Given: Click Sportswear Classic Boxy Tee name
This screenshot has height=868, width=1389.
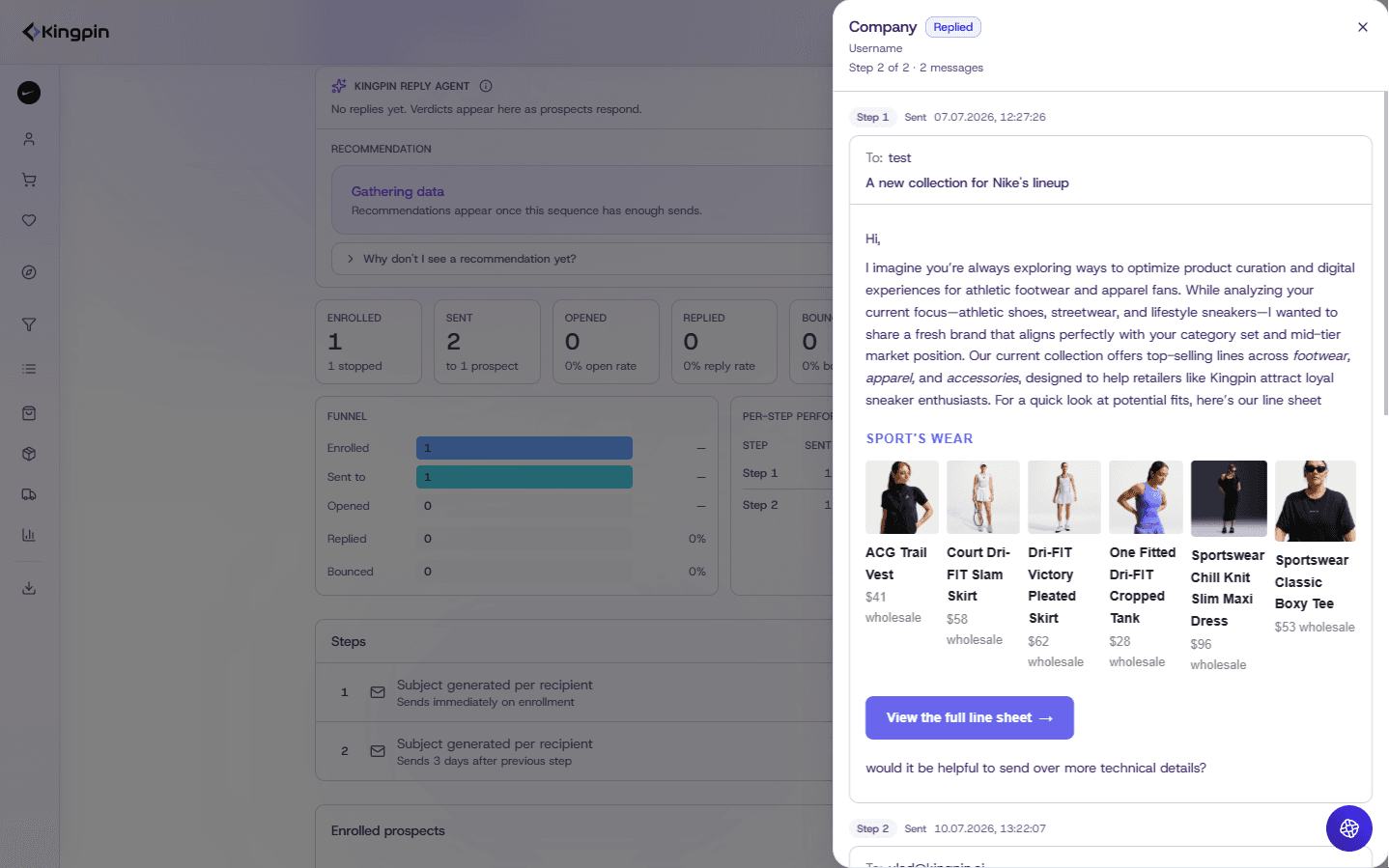Looking at the screenshot, I should coord(1312,582).
